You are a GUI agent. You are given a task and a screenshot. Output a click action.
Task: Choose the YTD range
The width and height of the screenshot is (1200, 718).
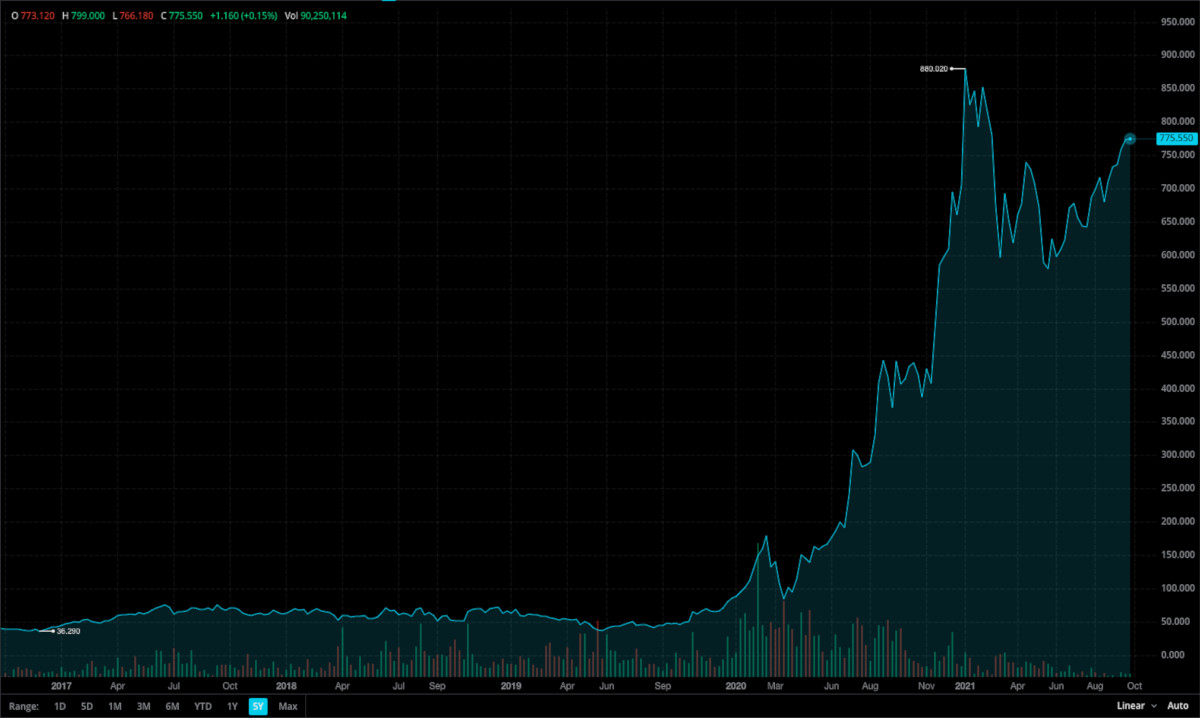point(203,707)
